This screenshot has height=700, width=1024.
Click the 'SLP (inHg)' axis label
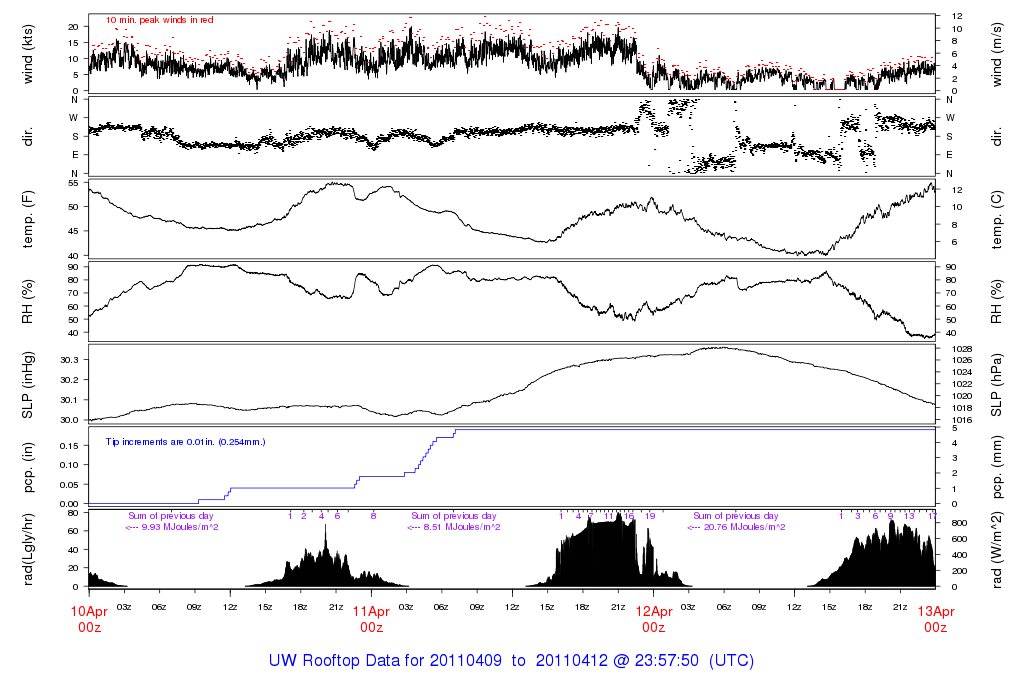click(x=27, y=385)
